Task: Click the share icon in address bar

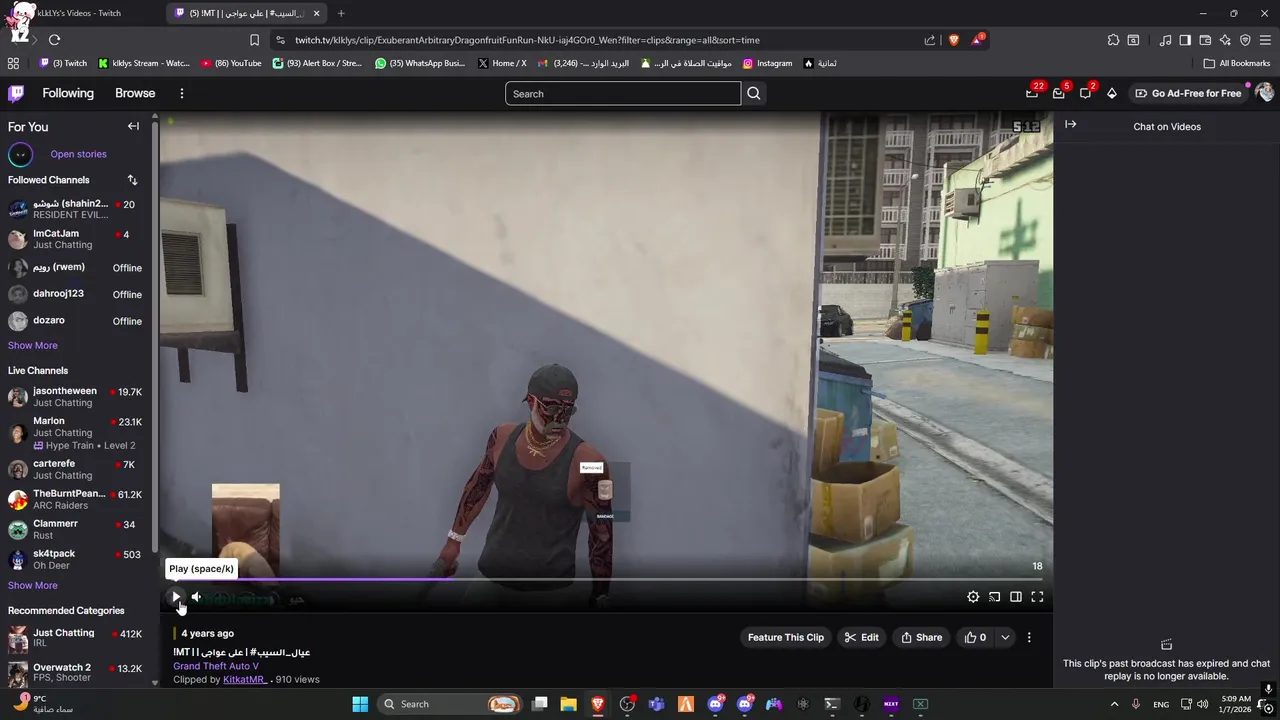Action: [930, 40]
